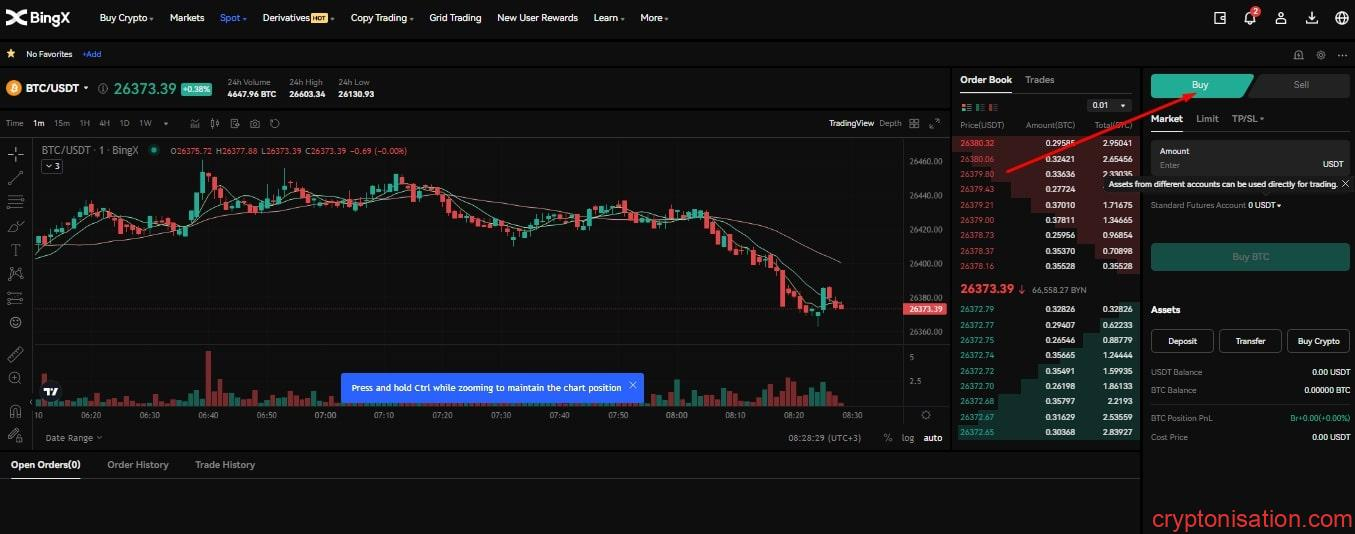Expand chart to fullscreen

tap(935, 123)
